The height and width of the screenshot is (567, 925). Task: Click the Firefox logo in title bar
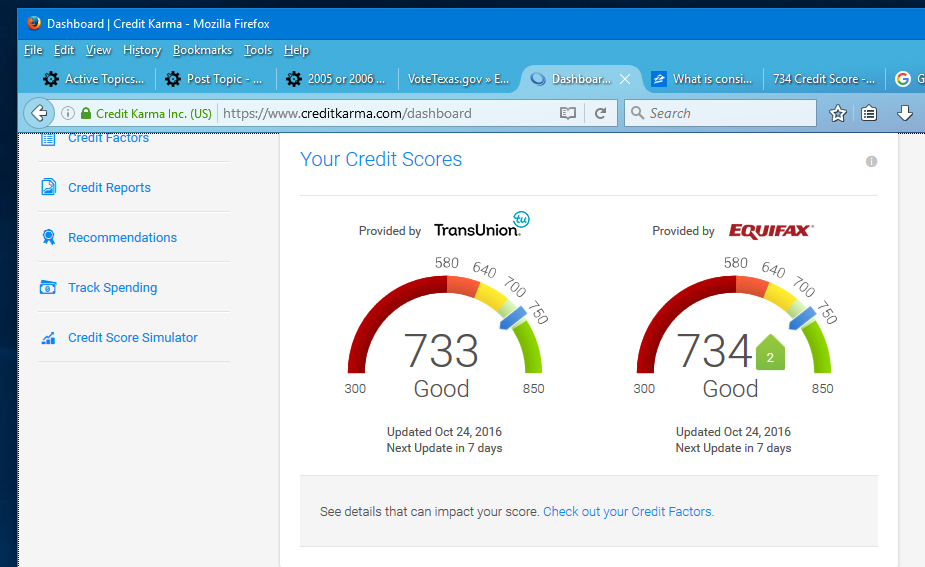tap(34, 23)
